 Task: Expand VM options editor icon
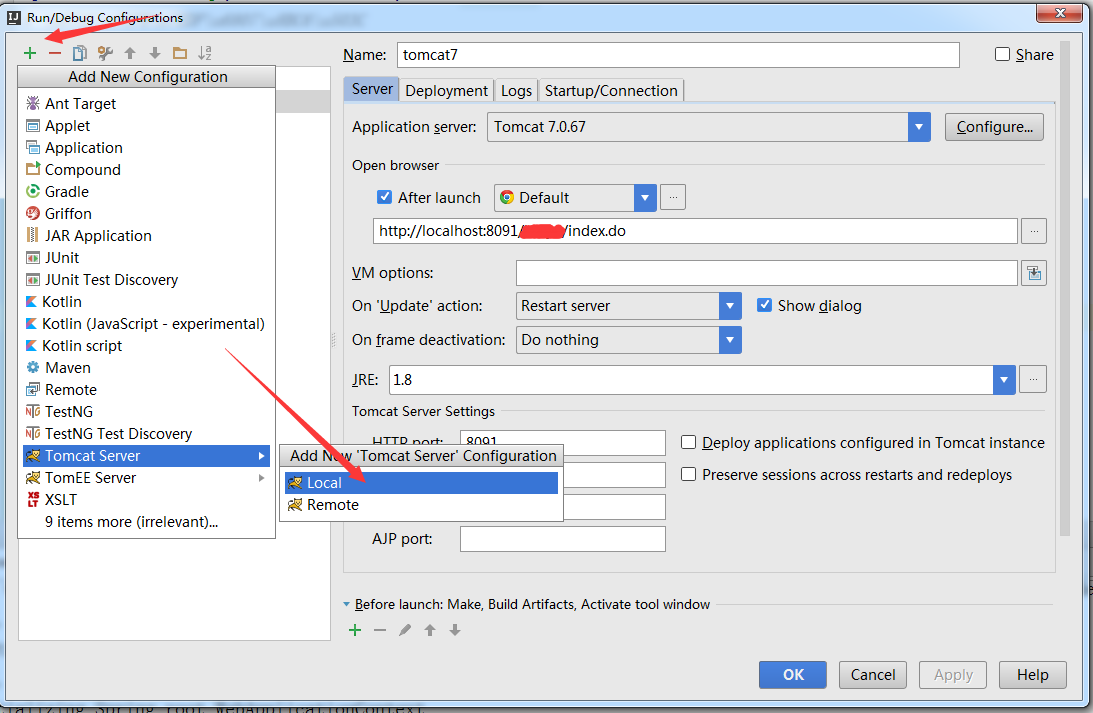click(1034, 273)
